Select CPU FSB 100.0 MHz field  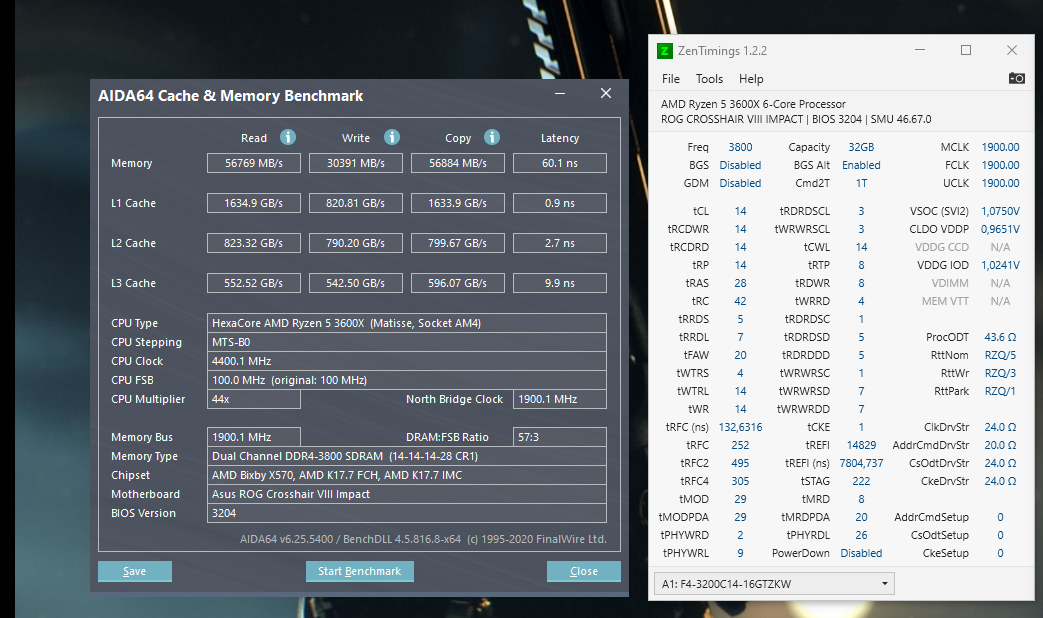coord(406,380)
